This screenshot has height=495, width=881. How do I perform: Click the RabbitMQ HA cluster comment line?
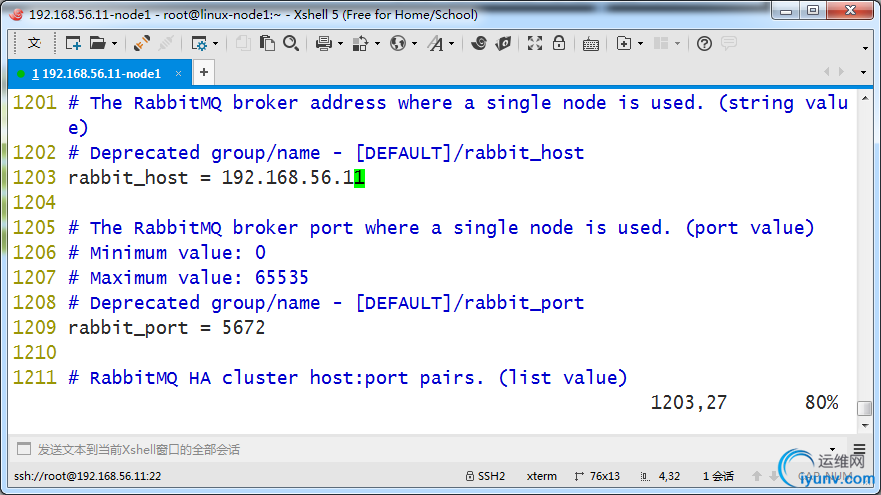coord(347,378)
